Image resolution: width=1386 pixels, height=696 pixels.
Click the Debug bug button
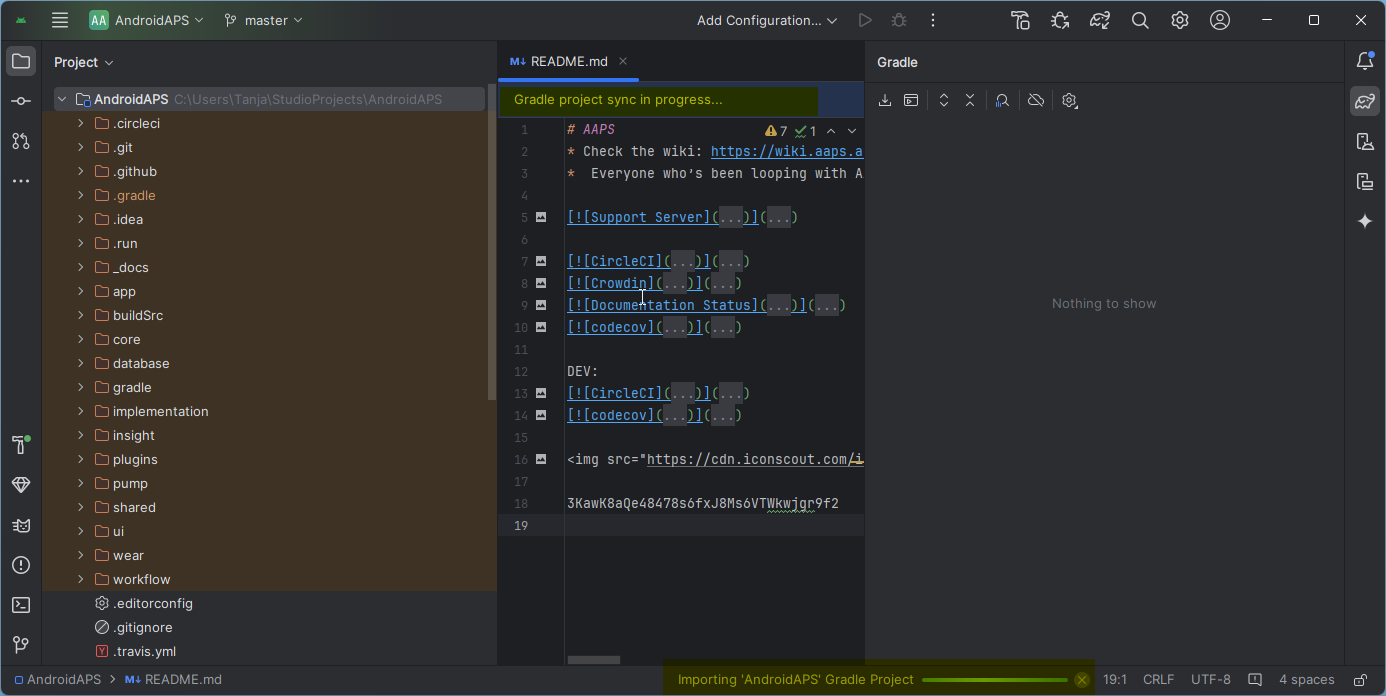pos(899,20)
